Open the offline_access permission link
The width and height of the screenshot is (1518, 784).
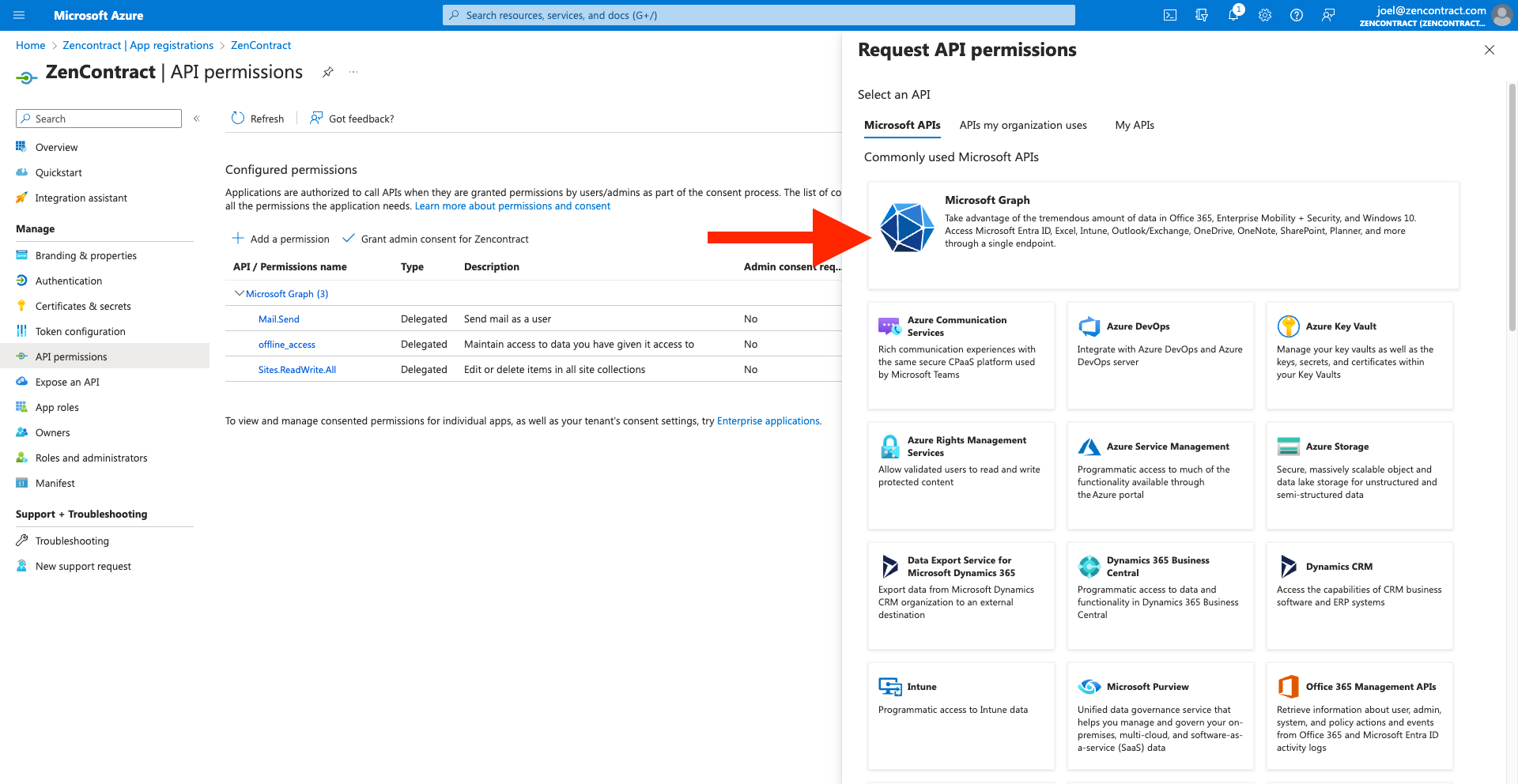point(287,345)
